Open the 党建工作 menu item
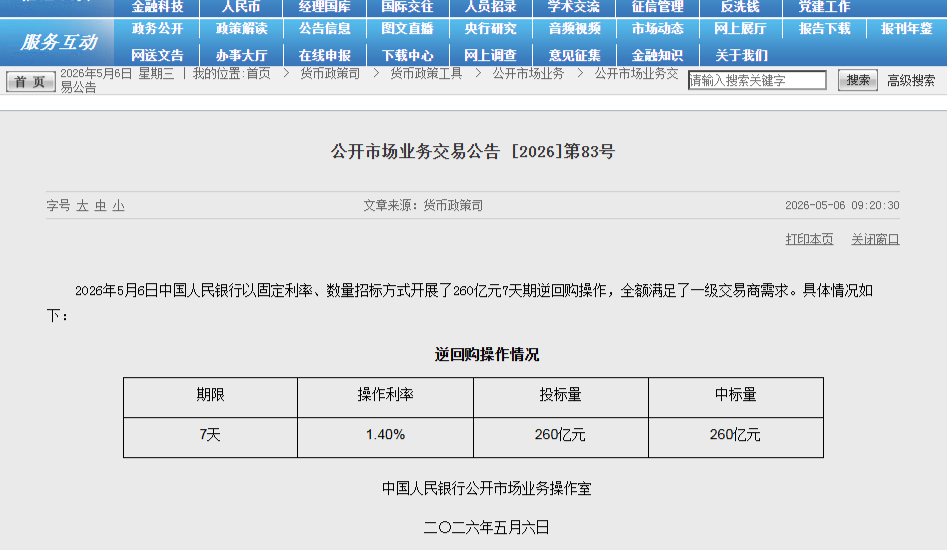Screen dimensions: 947x550 point(824,7)
